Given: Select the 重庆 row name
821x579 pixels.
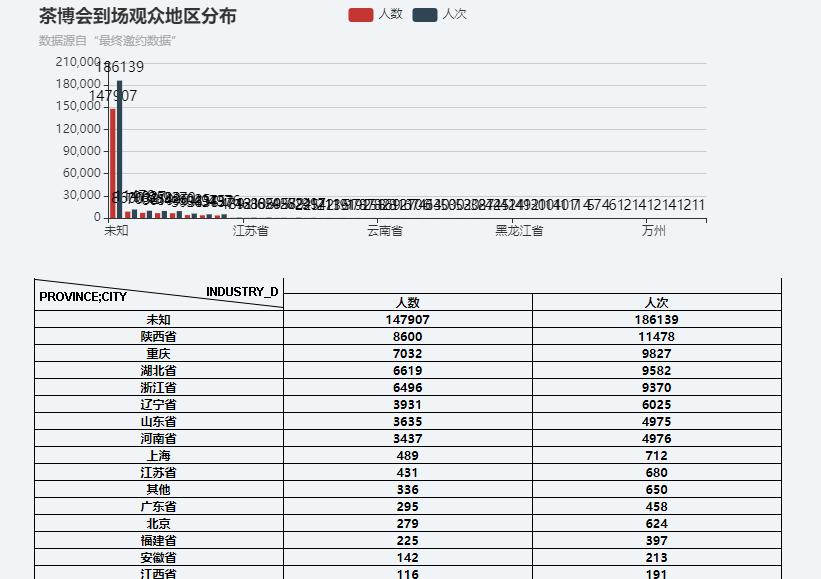Looking at the screenshot, I should pos(159,353).
